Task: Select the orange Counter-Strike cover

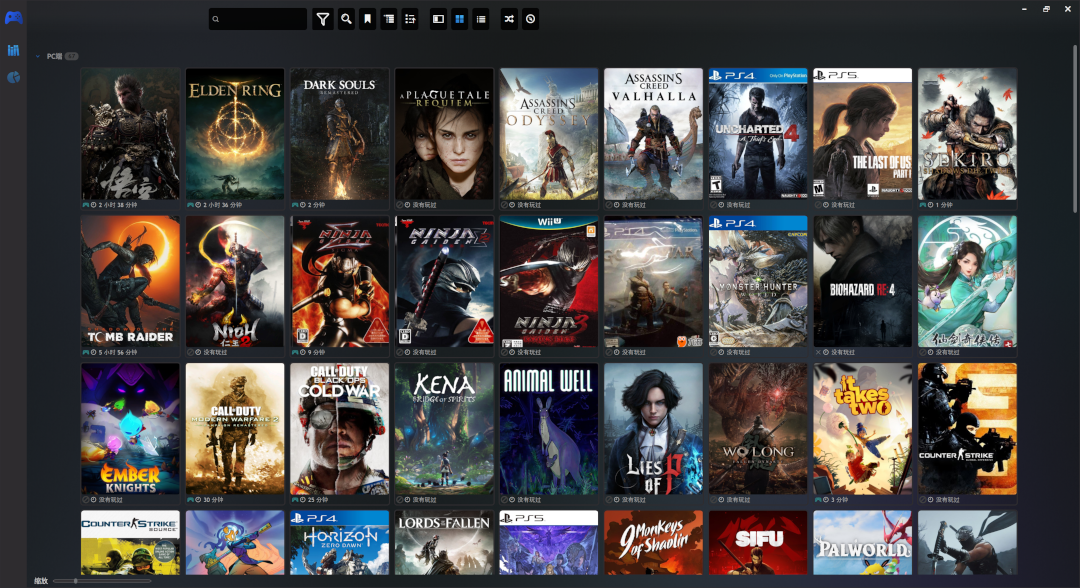Action: point(968,428)
